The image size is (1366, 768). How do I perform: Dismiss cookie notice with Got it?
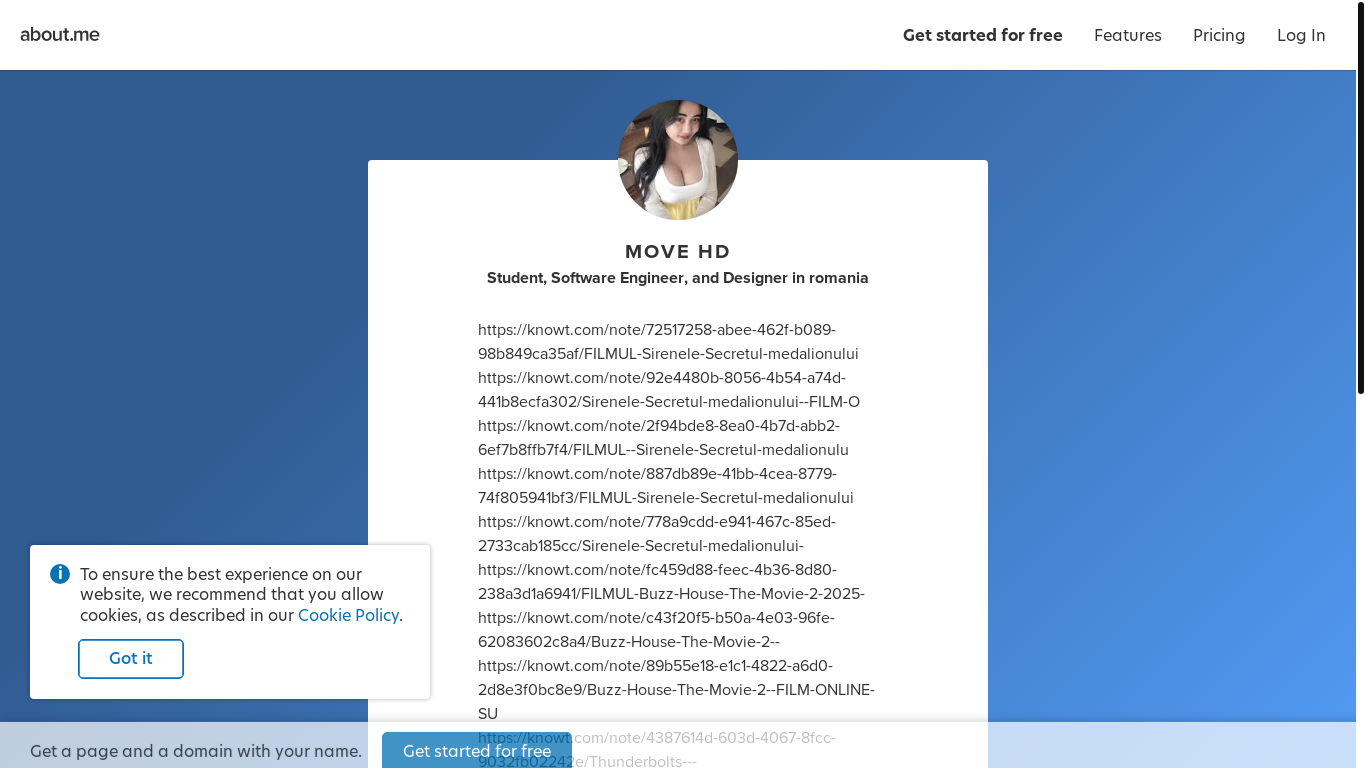(x=131, y=659)
